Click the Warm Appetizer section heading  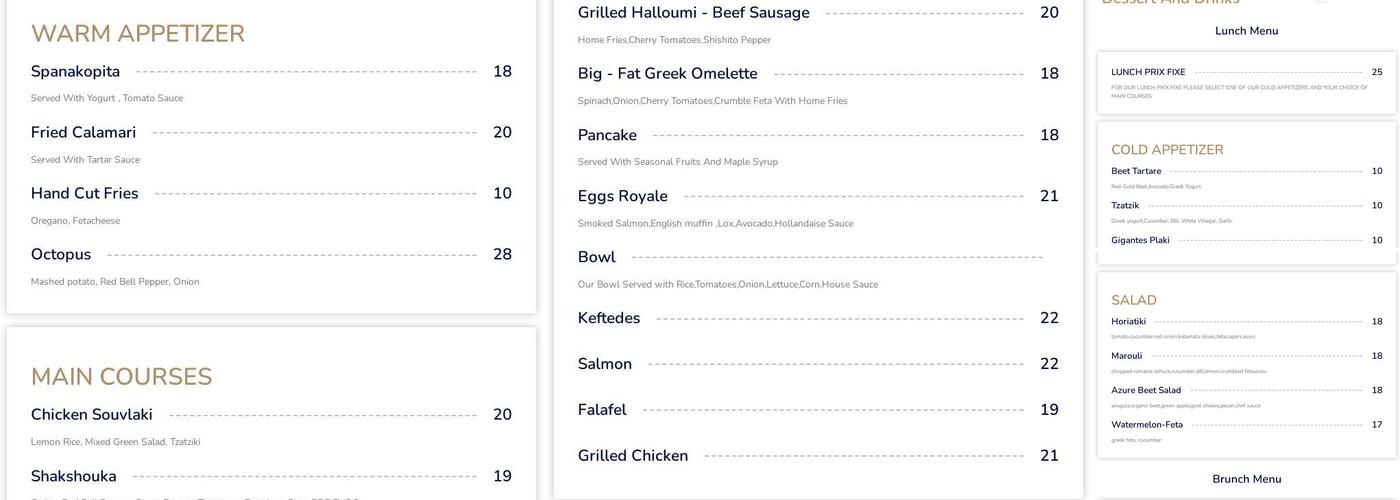(138, 34)
